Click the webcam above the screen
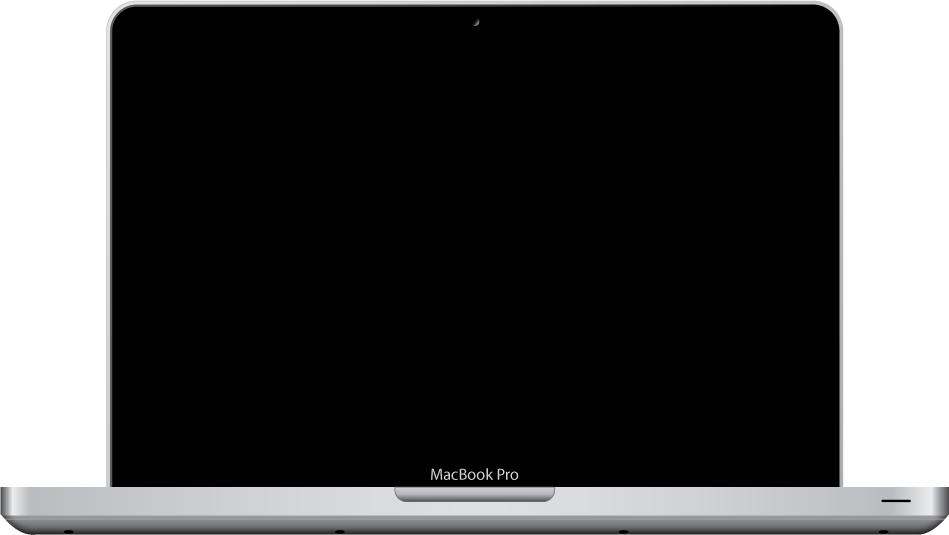949x535 pixels. (476, 22)
